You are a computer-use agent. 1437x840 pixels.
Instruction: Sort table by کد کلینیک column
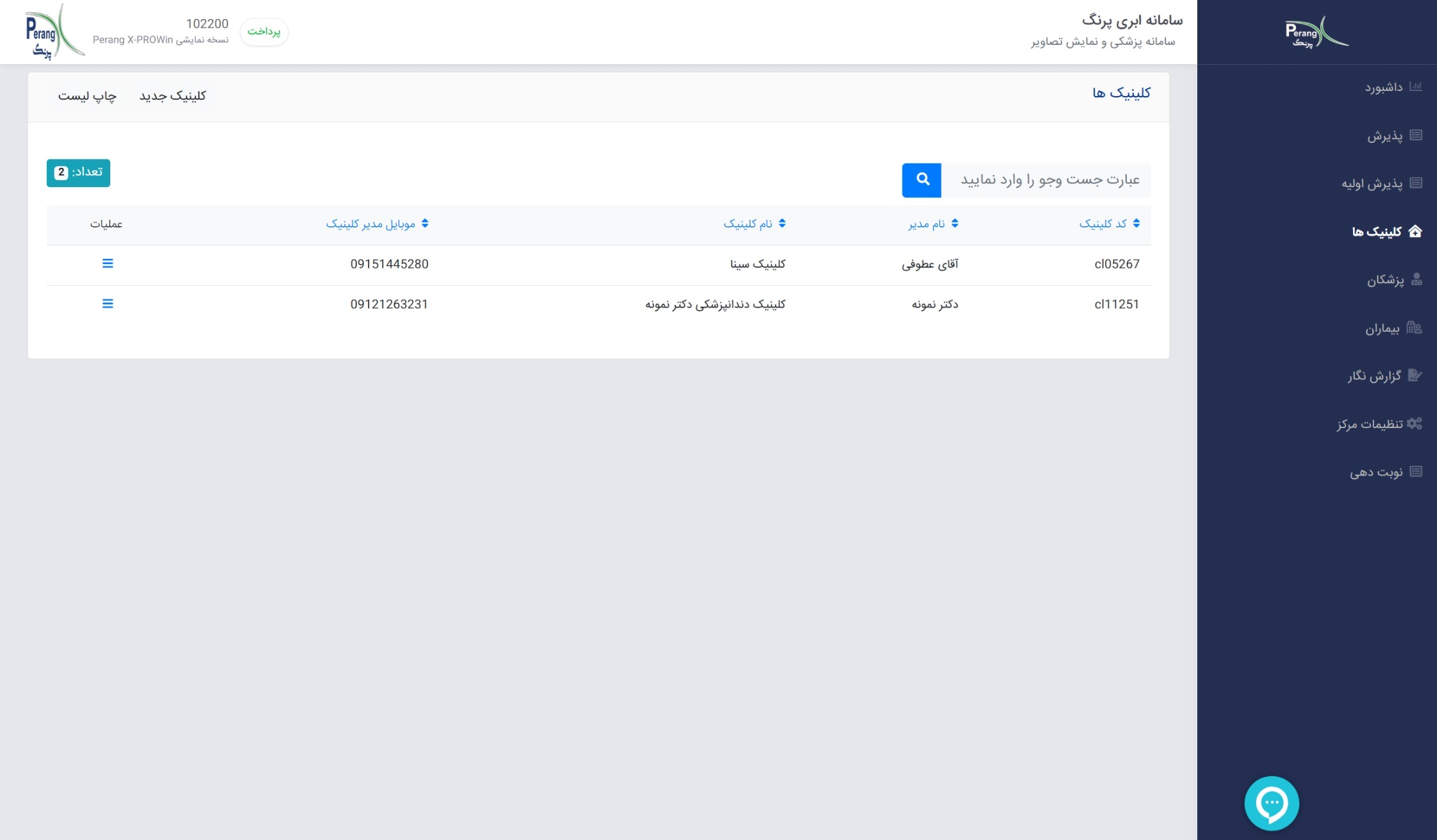(1109, 224)
